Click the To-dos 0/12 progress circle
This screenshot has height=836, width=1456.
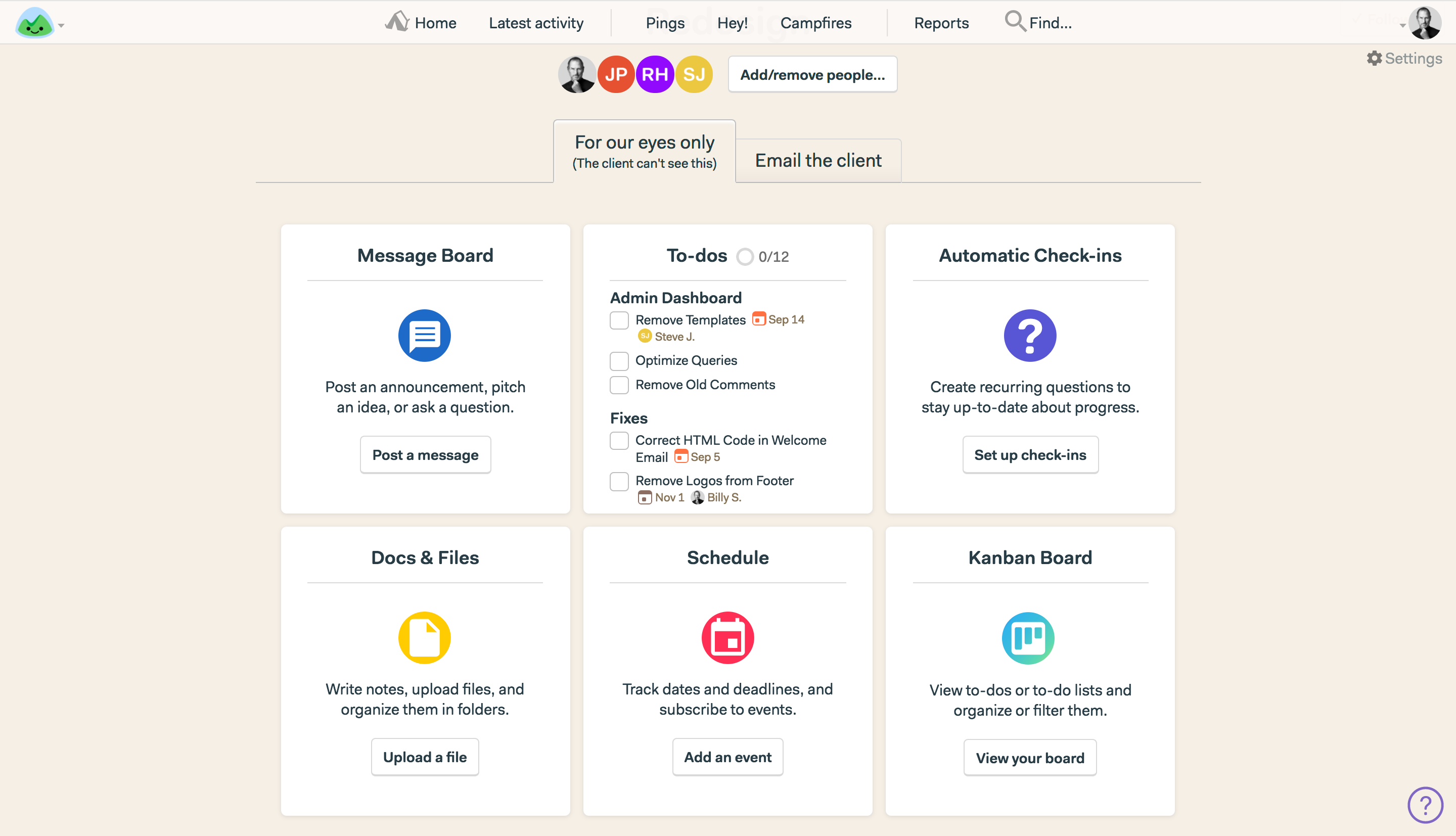tap(745, 257)
